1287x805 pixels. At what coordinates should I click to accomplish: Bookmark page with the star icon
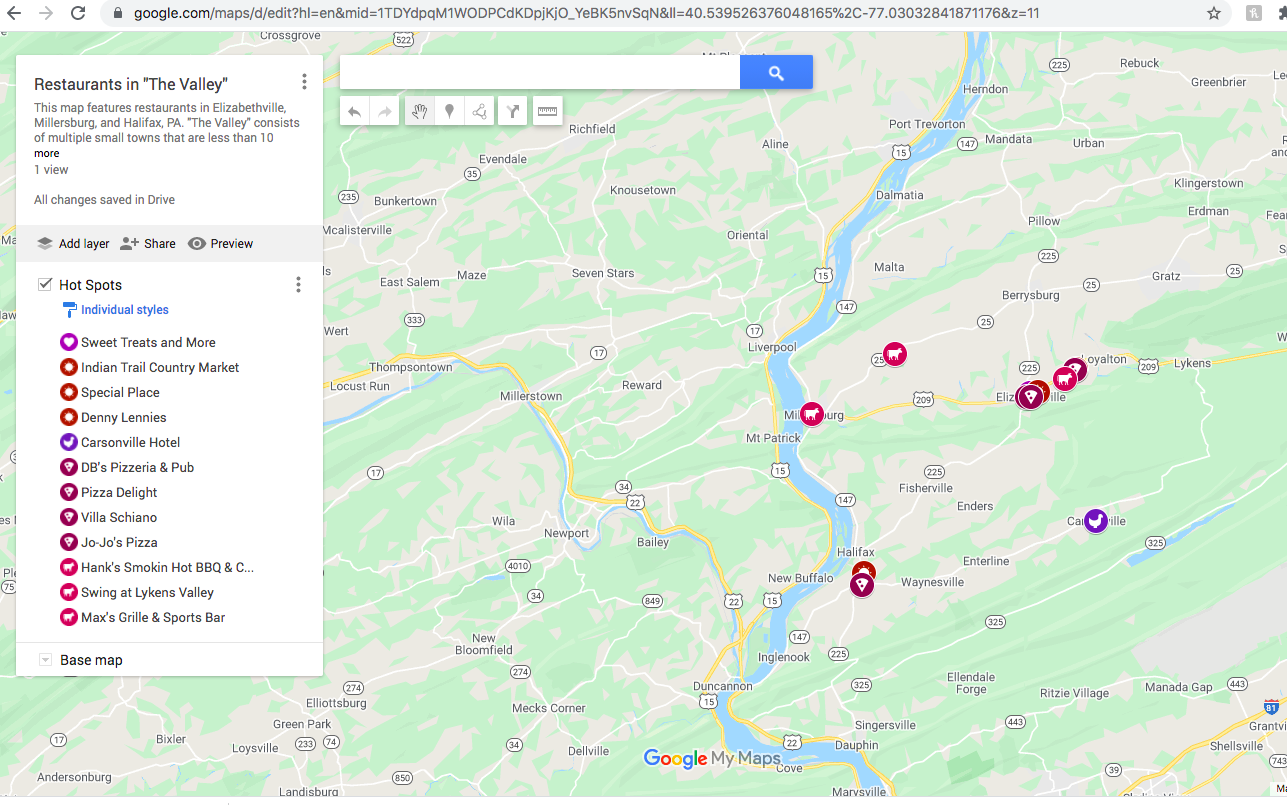click(x=1214, y=14)
